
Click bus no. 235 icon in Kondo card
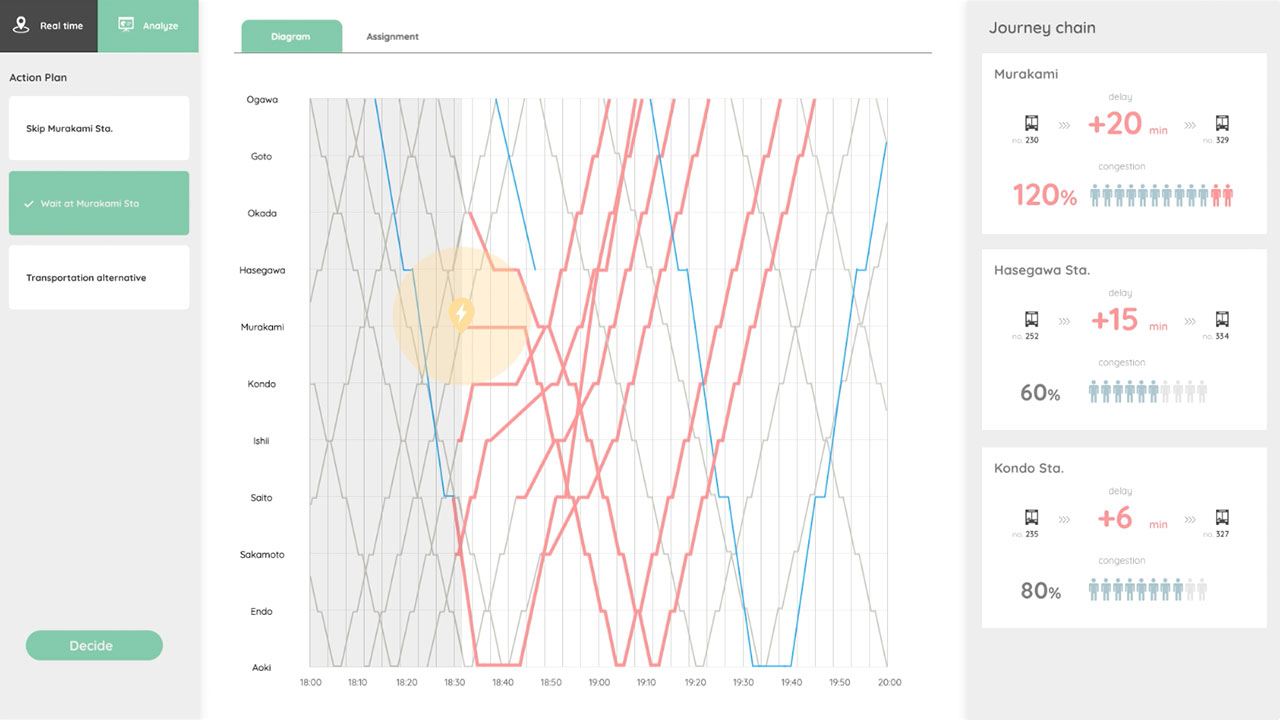1031,518
